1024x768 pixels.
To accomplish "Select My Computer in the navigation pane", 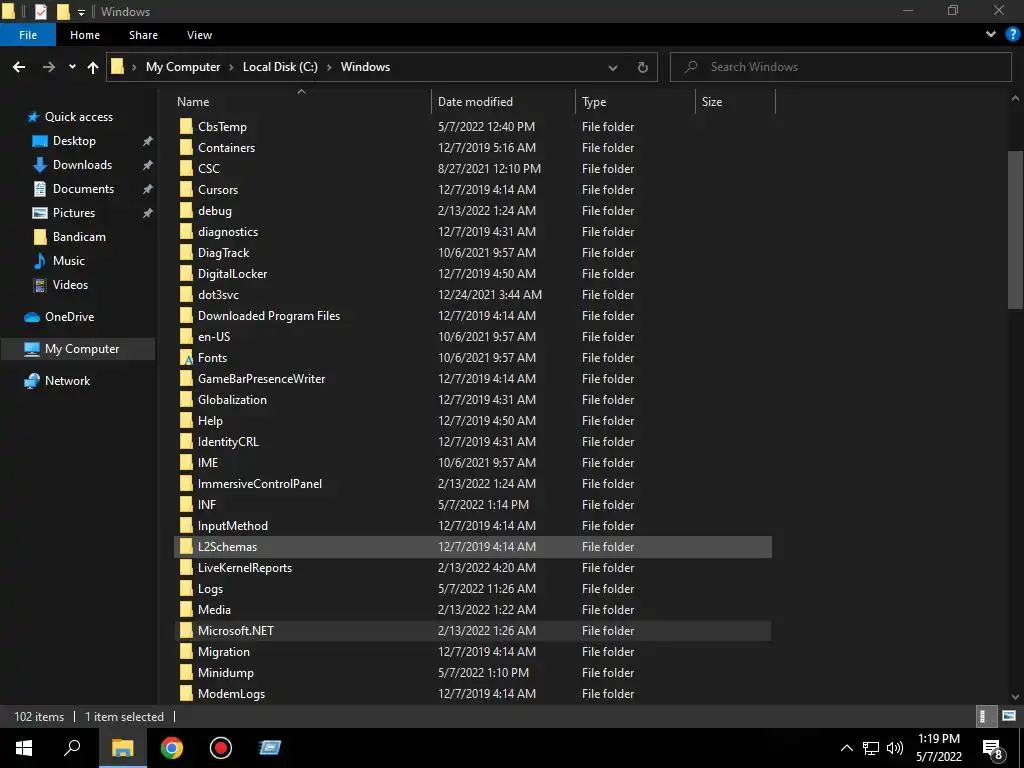I will 82,349.
